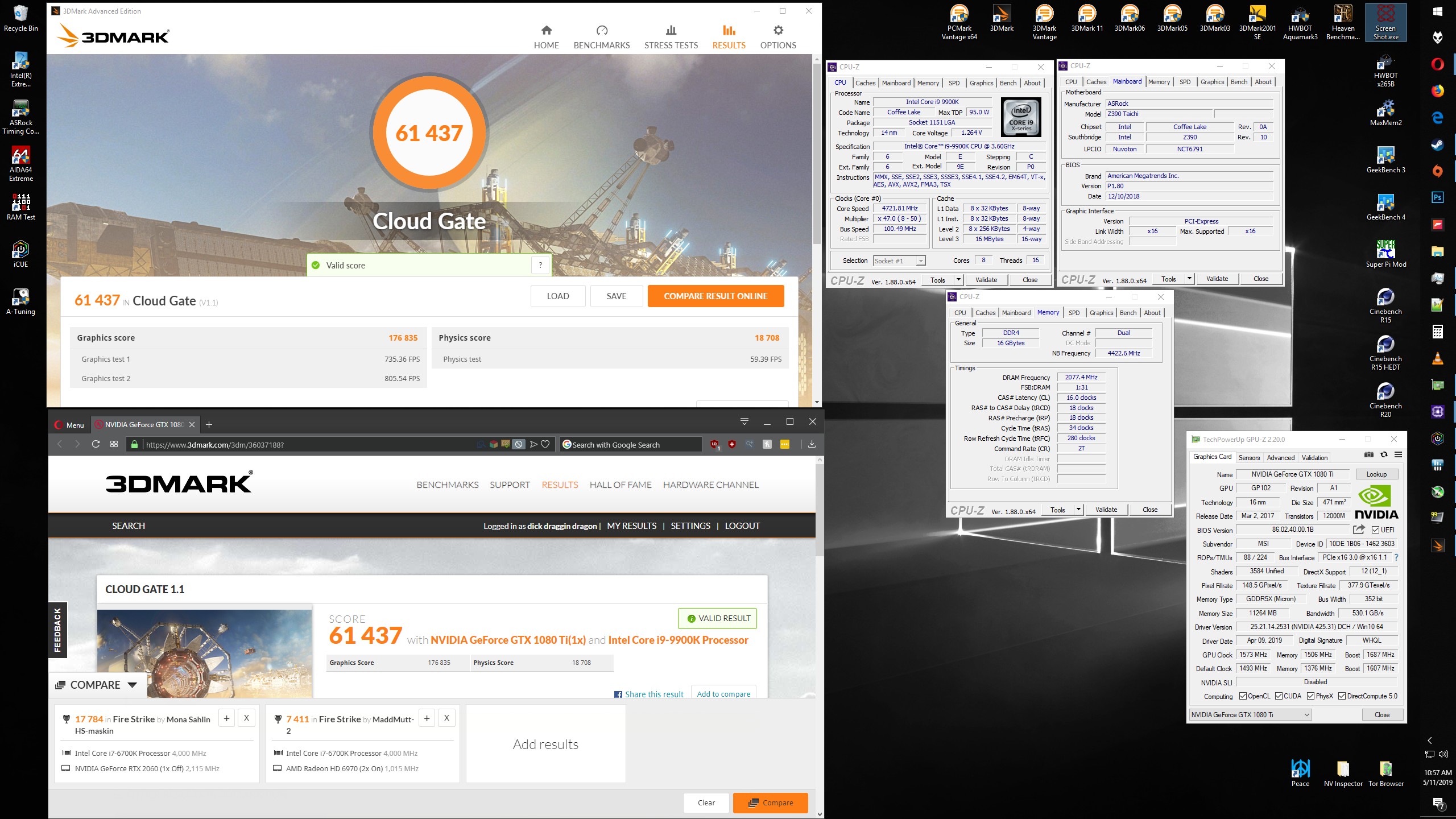Click the Lookup button in GPU-Z
1456x819 pixels.
[1376, 474]
